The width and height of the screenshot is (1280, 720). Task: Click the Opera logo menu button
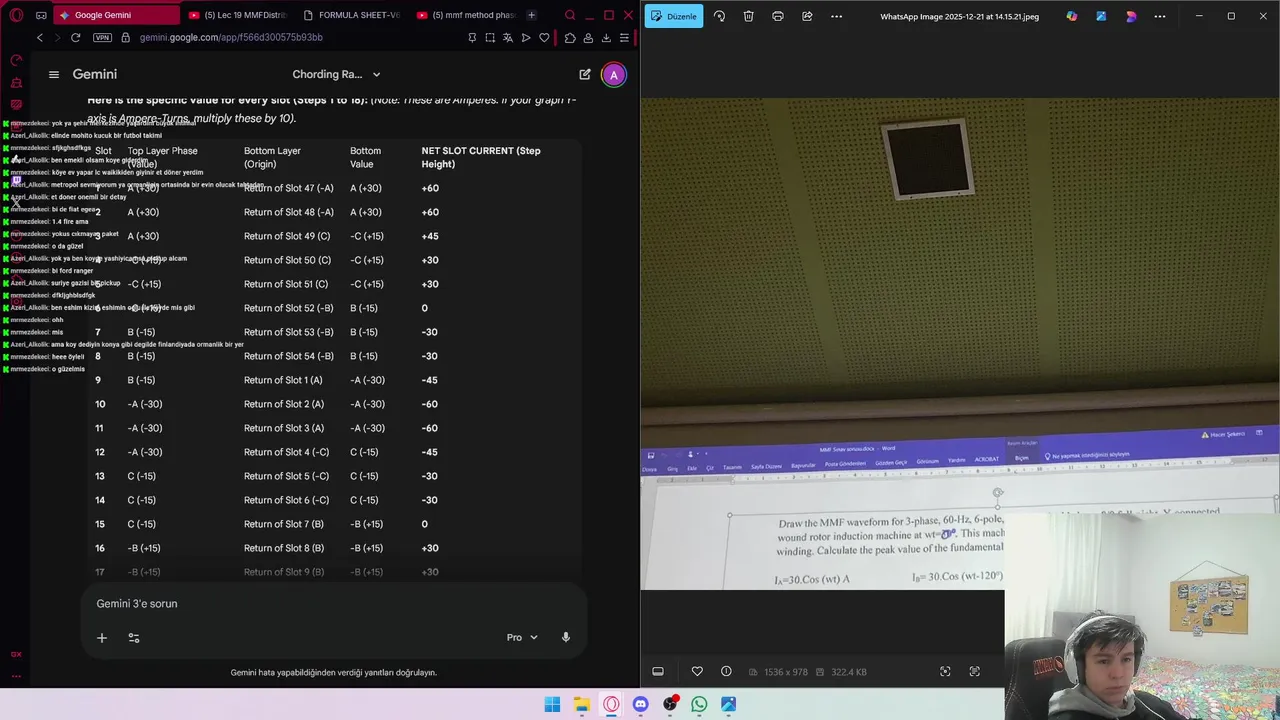coord(16,15)
